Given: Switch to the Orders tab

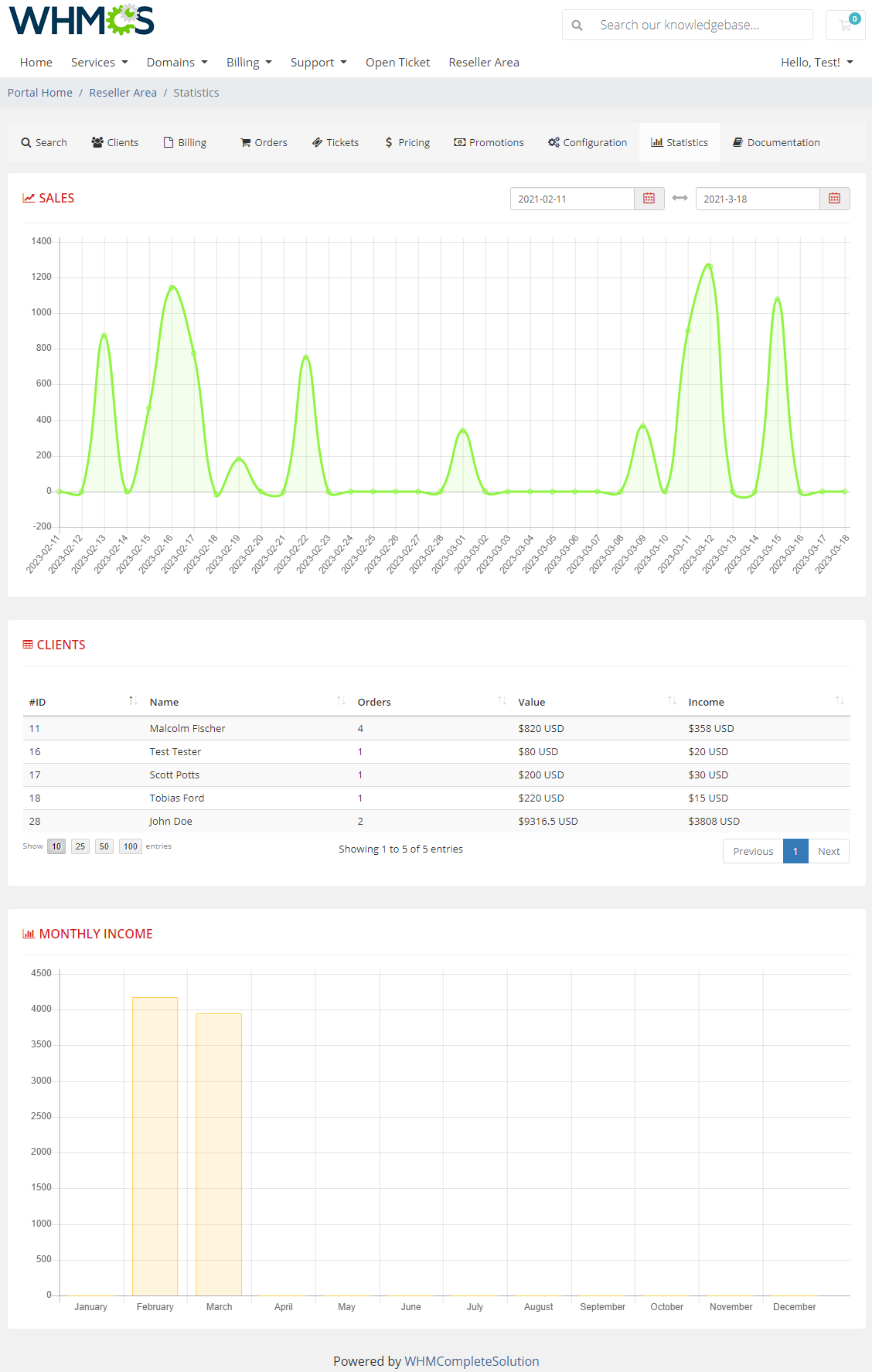Looking at the screenshot, I should tap(264, 142).
